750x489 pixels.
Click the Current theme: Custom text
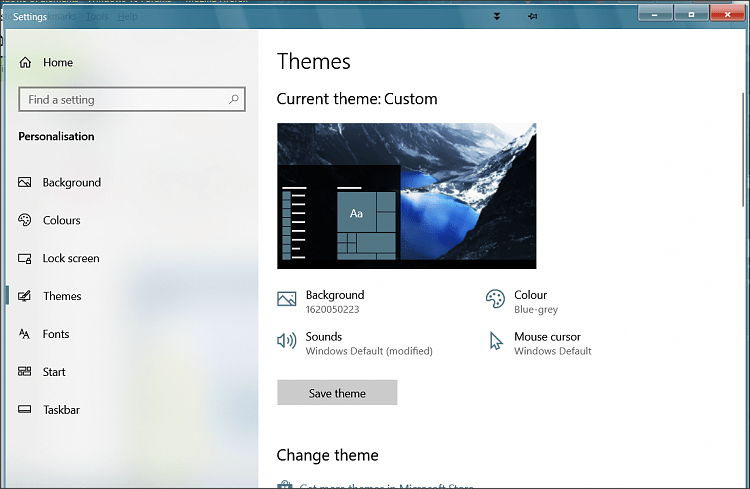[357, 99]
